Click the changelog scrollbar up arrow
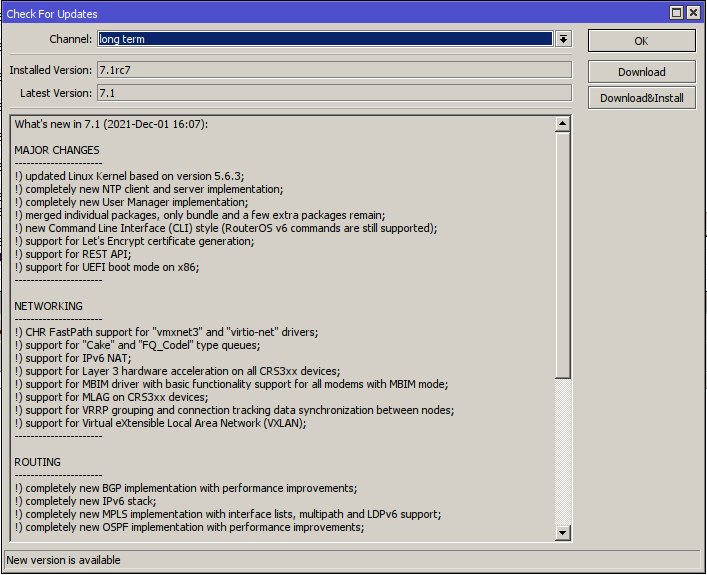 click(x=562, y=123)
